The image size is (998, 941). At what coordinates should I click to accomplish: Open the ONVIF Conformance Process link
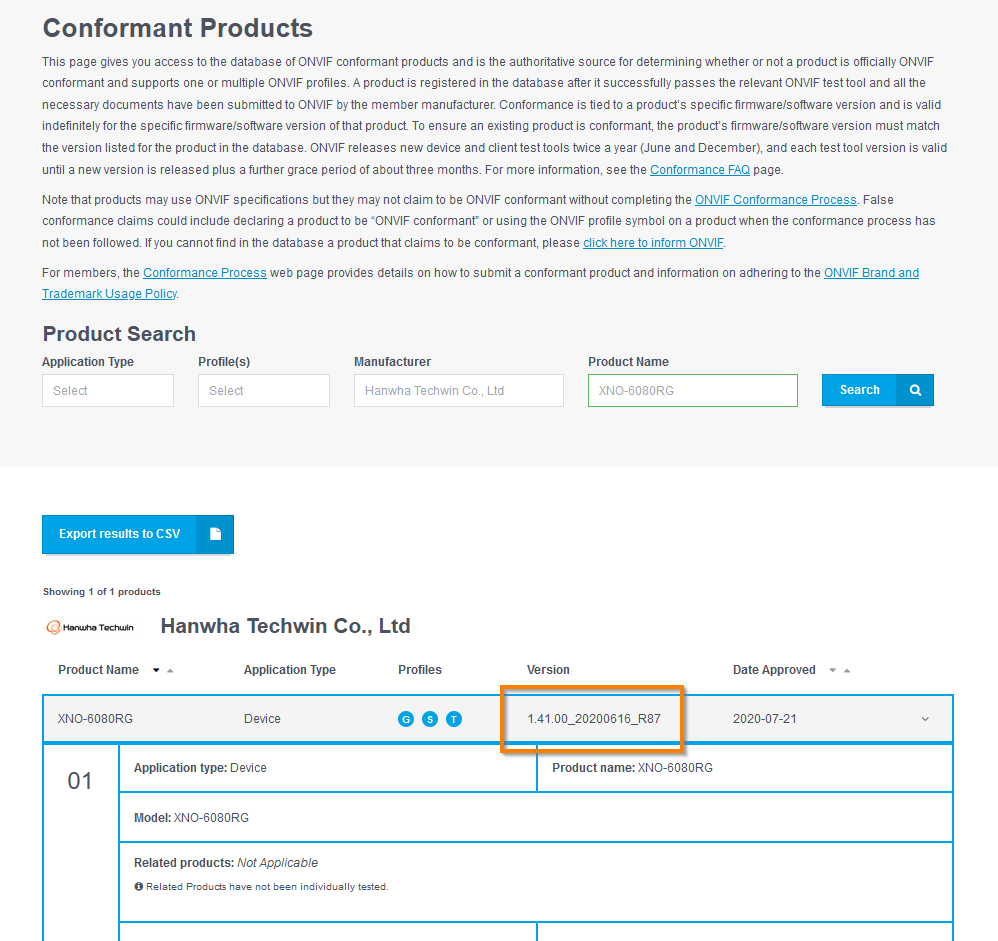point(776,200)
